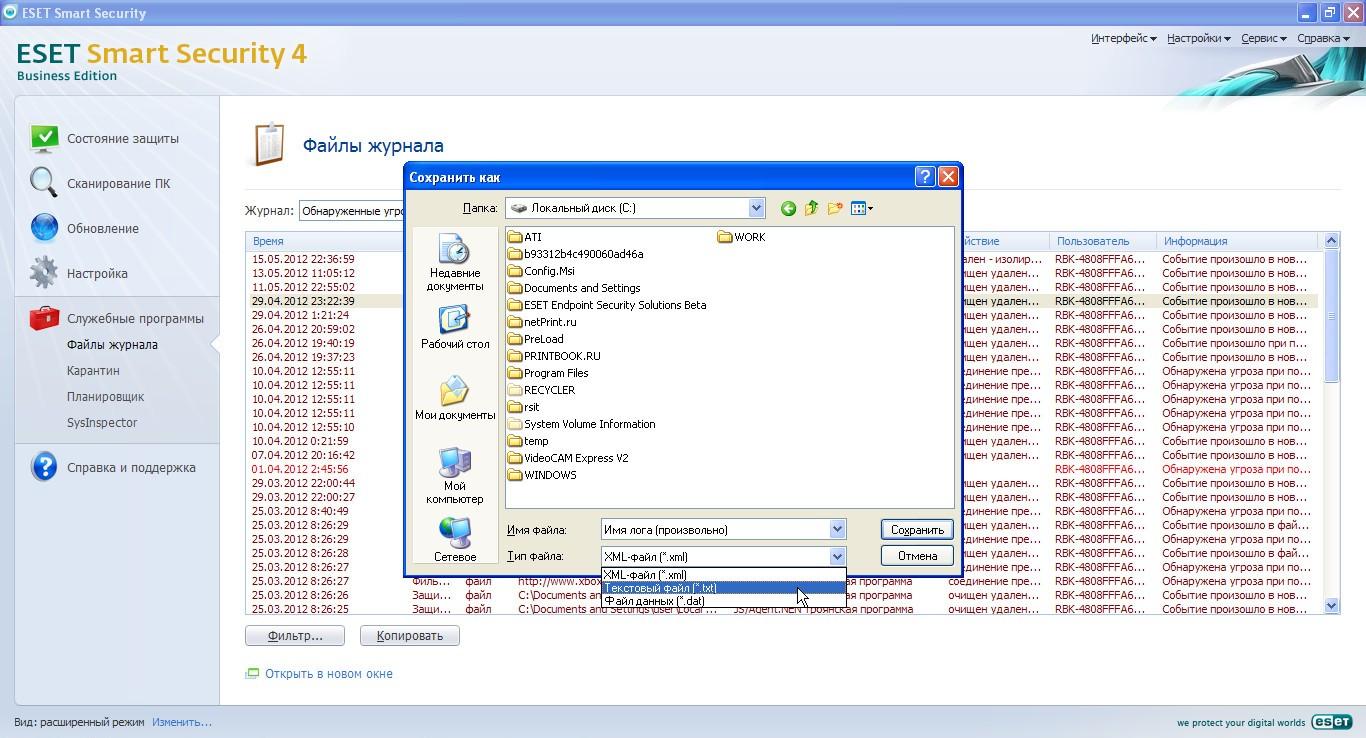Select the log row 07.04.2012 20:16:42
The height and width of the screenshot is (738, 1366).
tap(303, 455)
